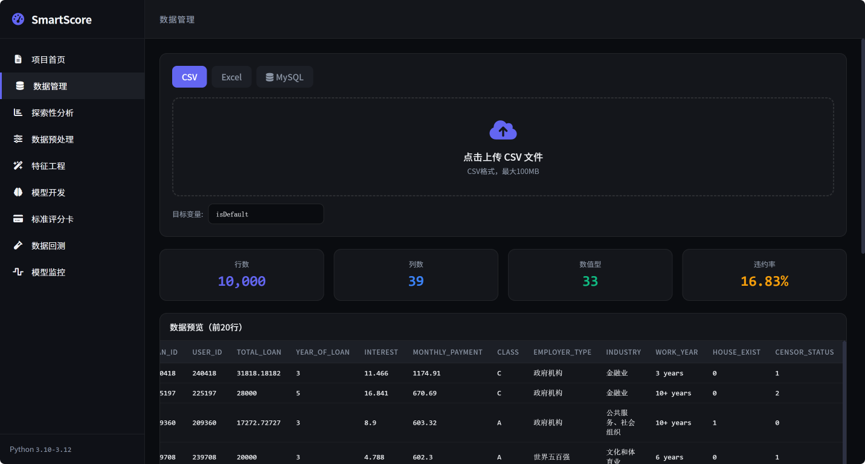Click the CLASS column header
This screenshot has height=464, width=865.
coord(508,352)
